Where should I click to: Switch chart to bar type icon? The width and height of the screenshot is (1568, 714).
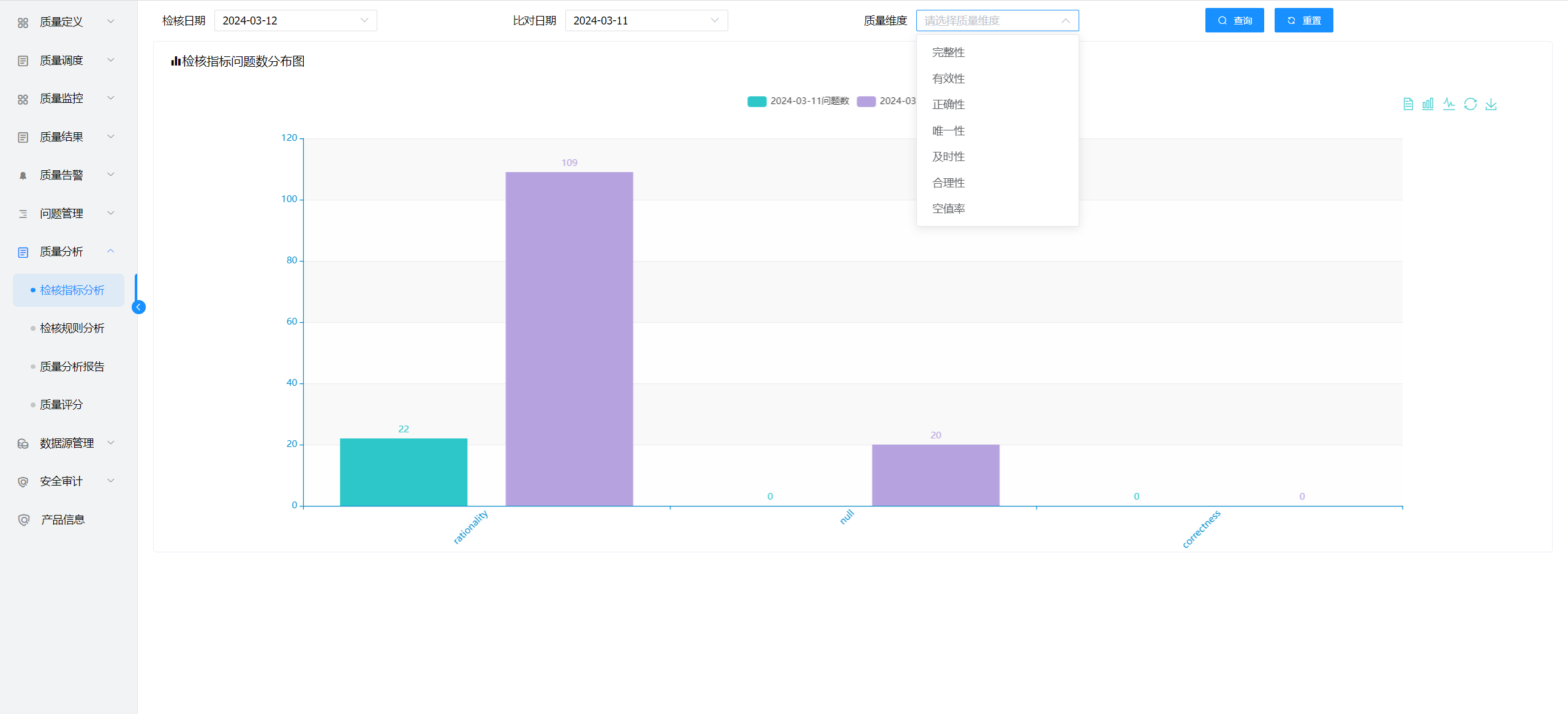tap(1428, 104)
